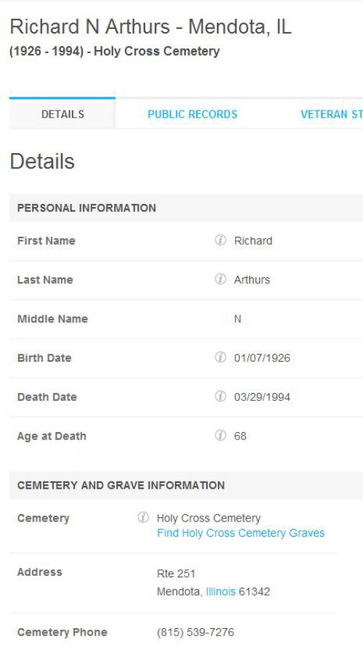Follow the Illinois state link
Screen dimensions: 363x650
(221, 592)
